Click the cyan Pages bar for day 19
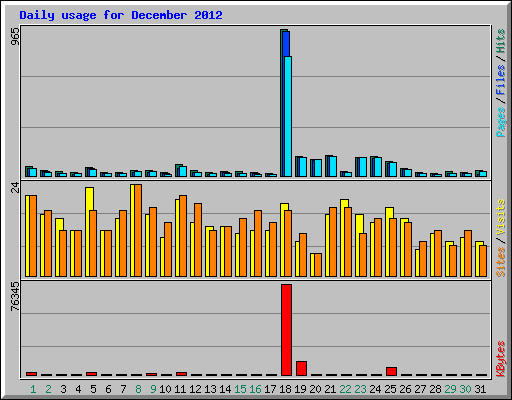 (x=303, y=167)
